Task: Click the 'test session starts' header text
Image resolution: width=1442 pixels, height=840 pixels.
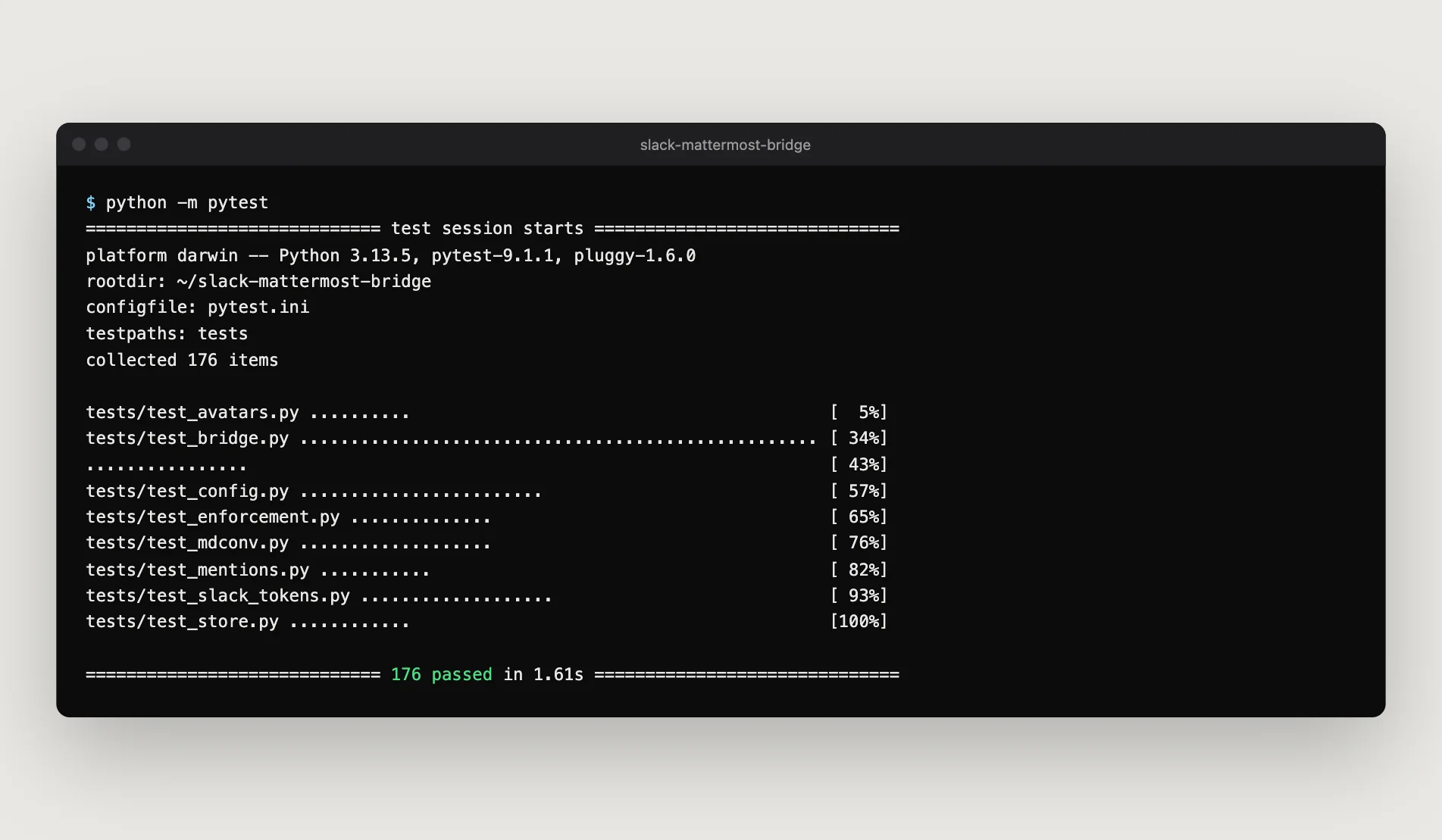Action: 487,229
